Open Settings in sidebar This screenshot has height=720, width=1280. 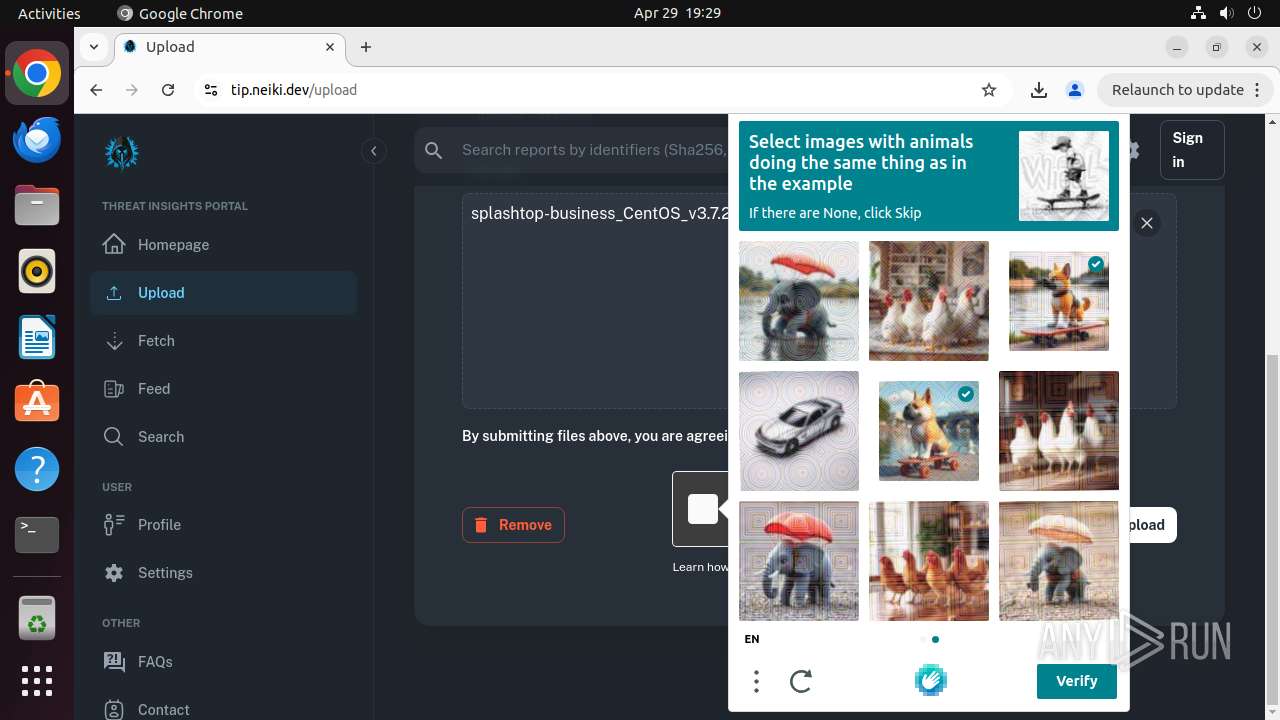click(223, 573)
